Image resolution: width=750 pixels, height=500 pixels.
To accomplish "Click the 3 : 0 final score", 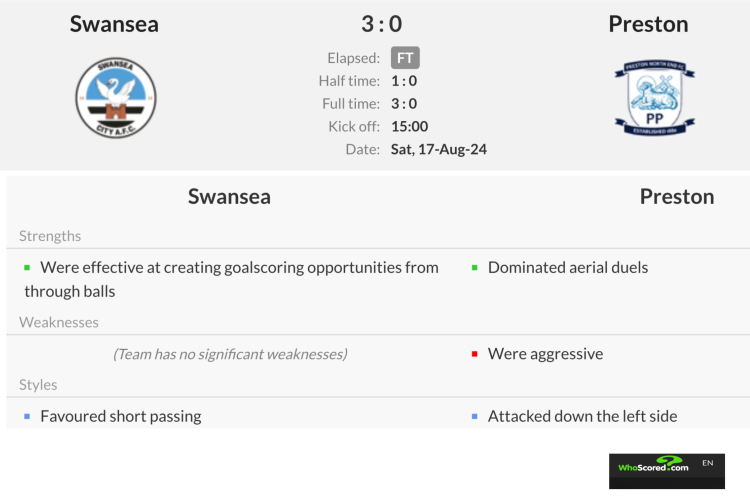I will (x=381, y=24).
